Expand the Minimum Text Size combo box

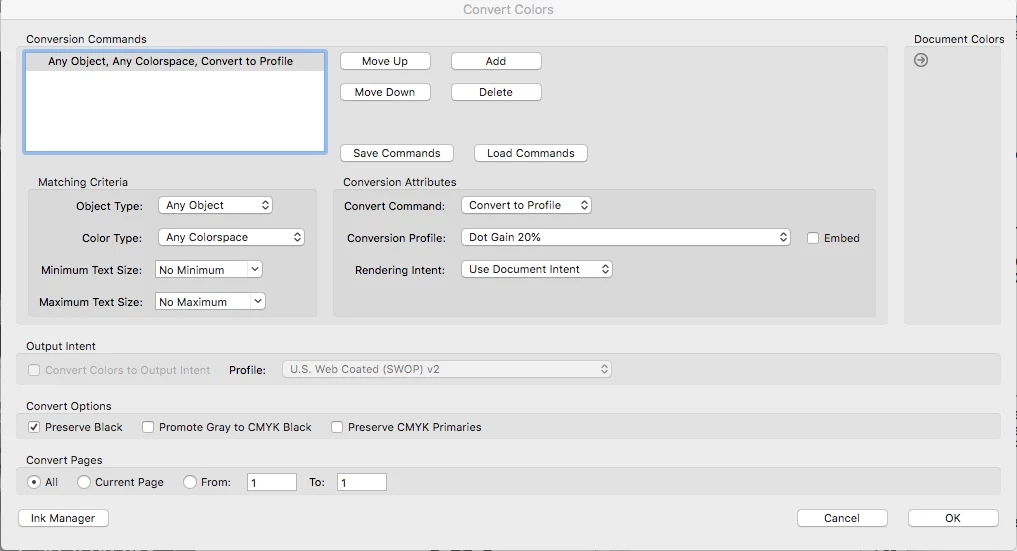254,270
